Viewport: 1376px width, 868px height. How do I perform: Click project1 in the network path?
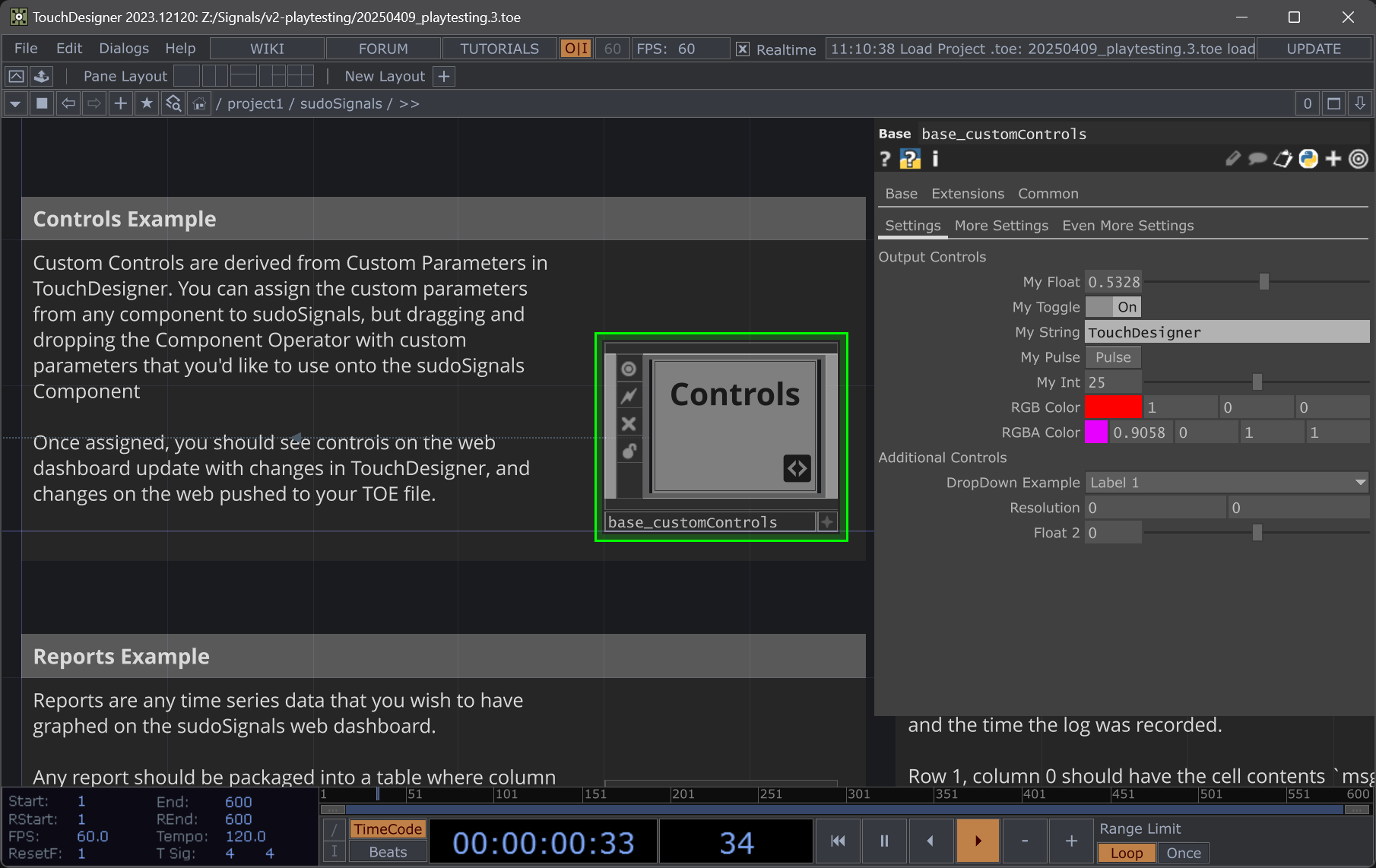255,103
